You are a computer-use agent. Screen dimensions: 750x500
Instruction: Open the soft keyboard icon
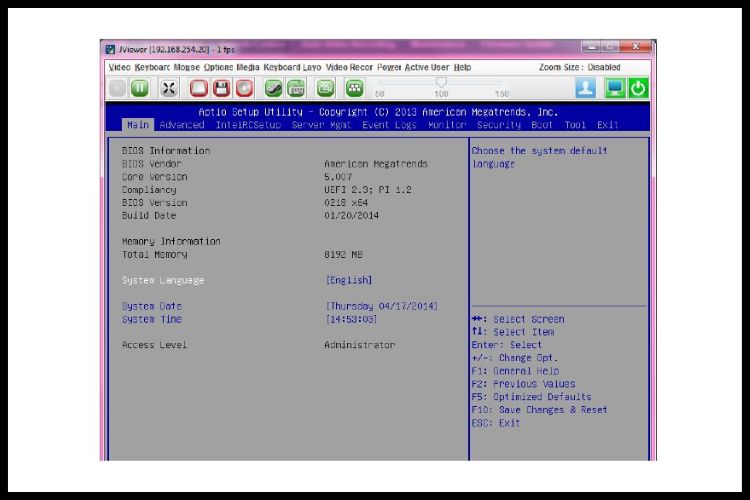click(296, 88)
